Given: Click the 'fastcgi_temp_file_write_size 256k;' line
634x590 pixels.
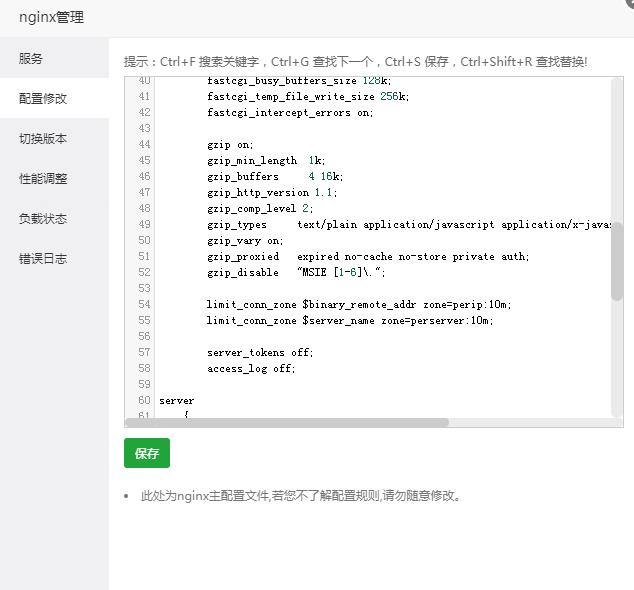Looking at the screenshot, I should coord(308,97).
